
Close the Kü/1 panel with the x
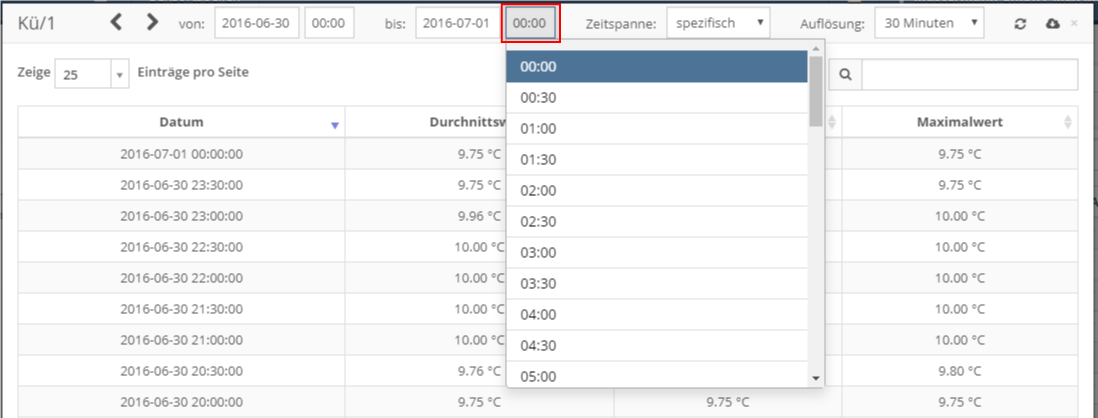1075,24
